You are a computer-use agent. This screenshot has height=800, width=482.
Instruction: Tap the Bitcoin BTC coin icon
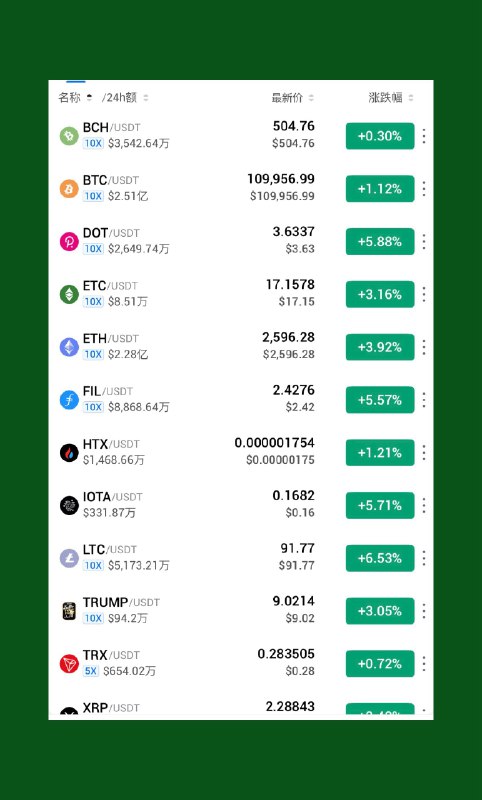(x=69, y=189)
